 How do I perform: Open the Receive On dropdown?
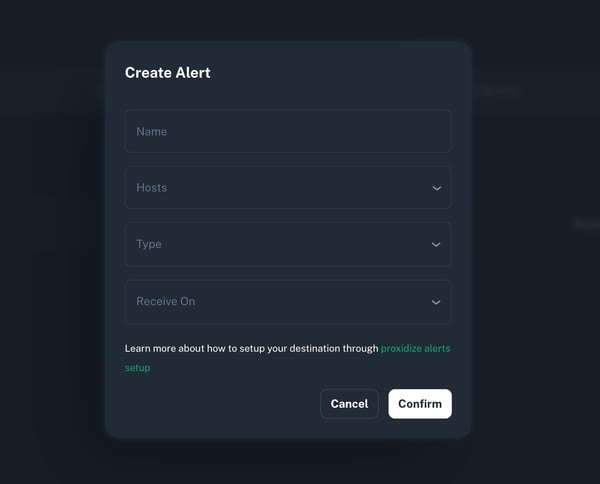pos(288,301)
